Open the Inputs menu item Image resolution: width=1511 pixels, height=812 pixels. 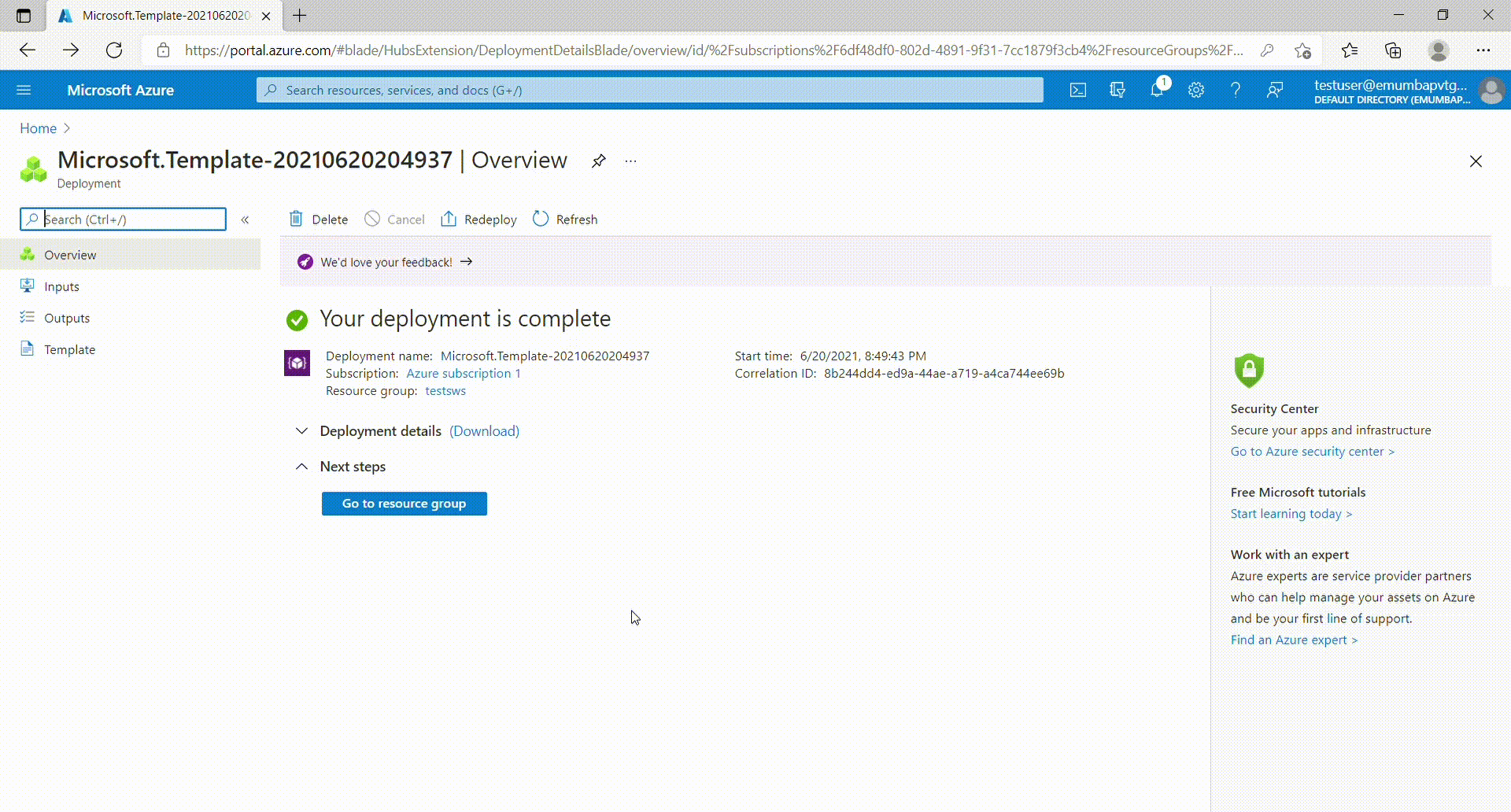point(131,286)
